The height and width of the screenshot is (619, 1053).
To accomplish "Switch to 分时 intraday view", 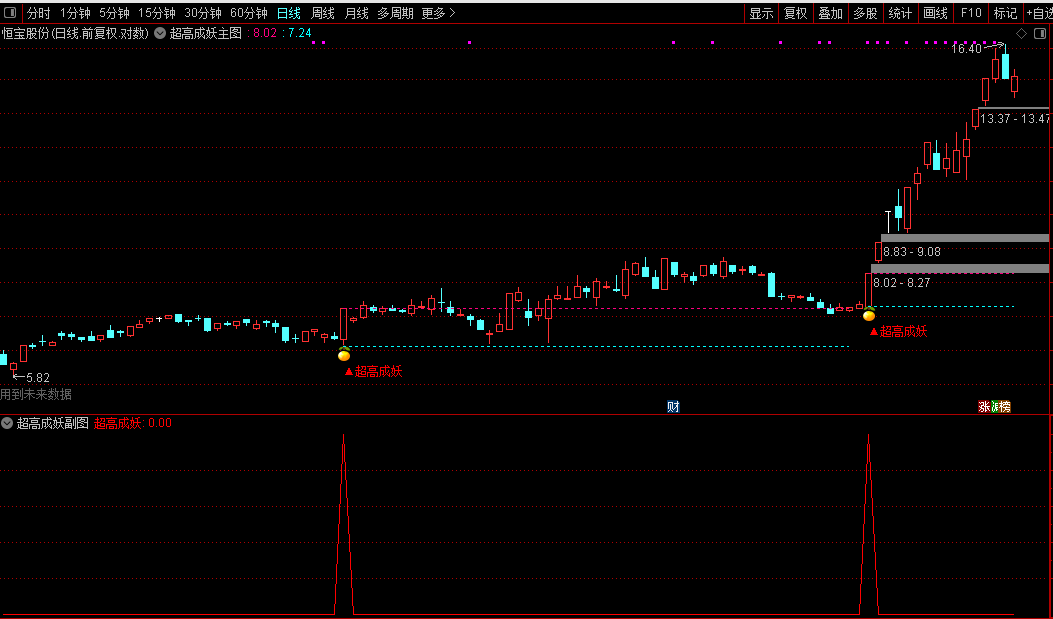I will (38, 13).
